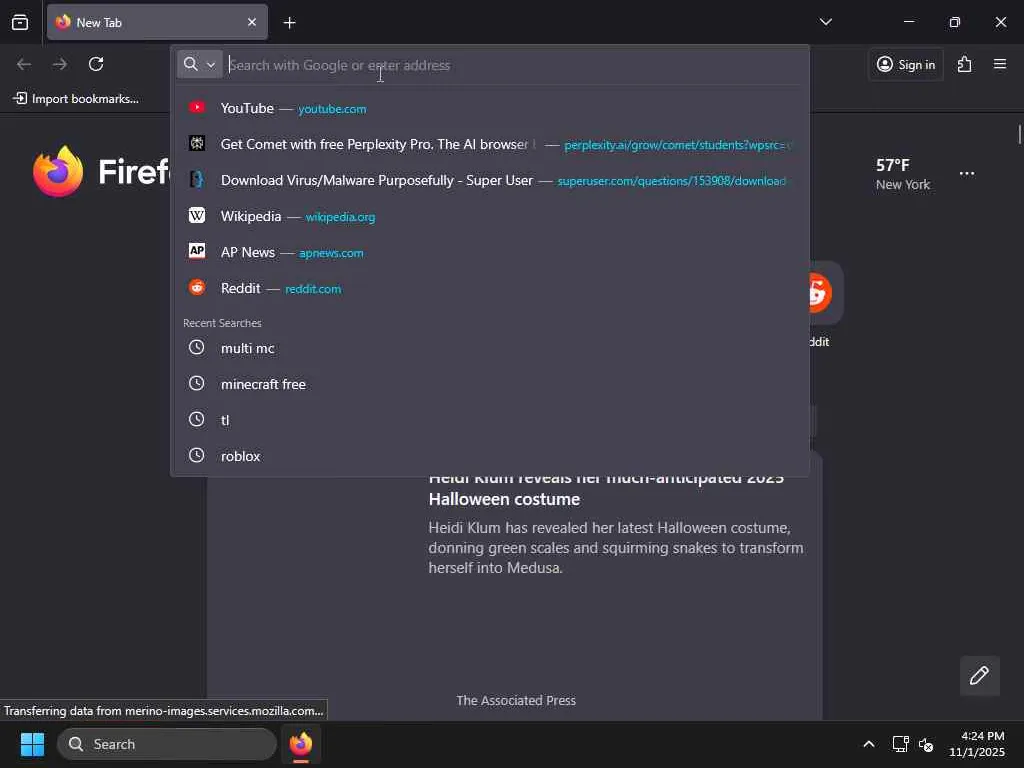This screenshot has height=768, width=1024.
Task: Open the apnews.com link
Action: (331, 253)
